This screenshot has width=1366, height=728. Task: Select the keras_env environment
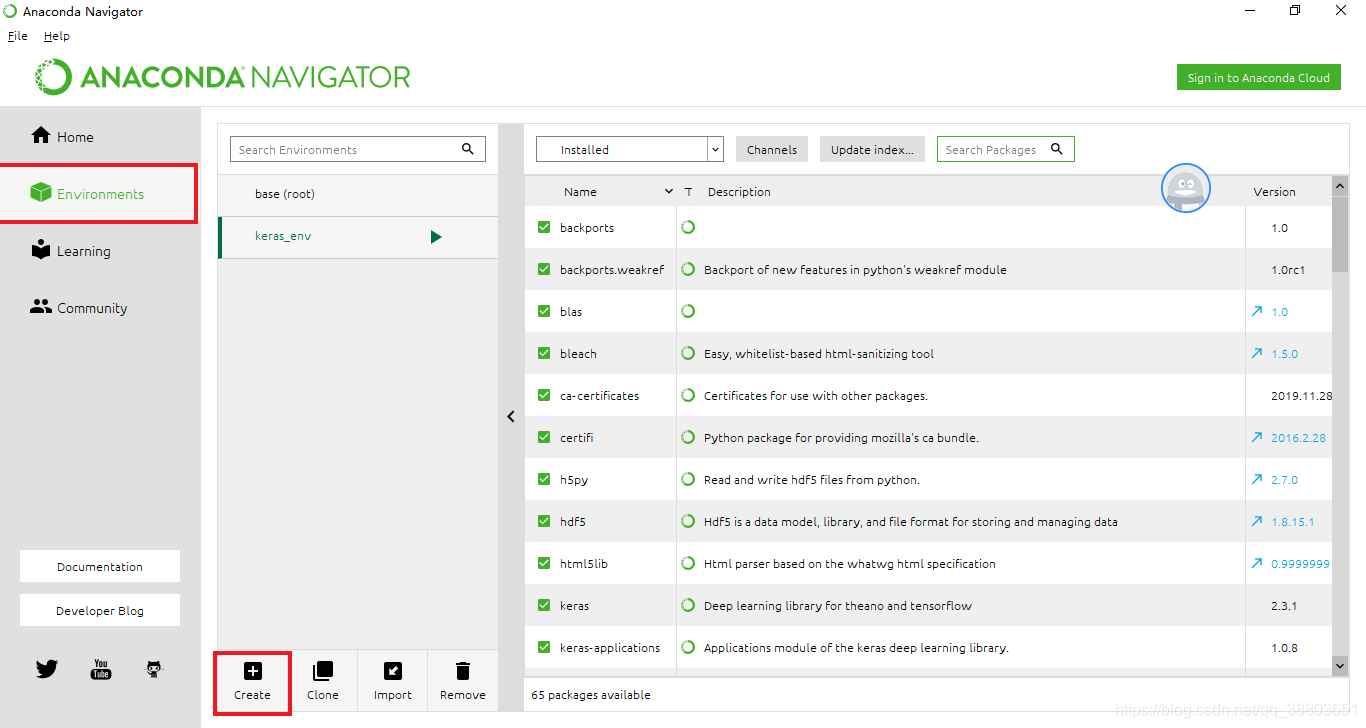(x=358, y=237)
